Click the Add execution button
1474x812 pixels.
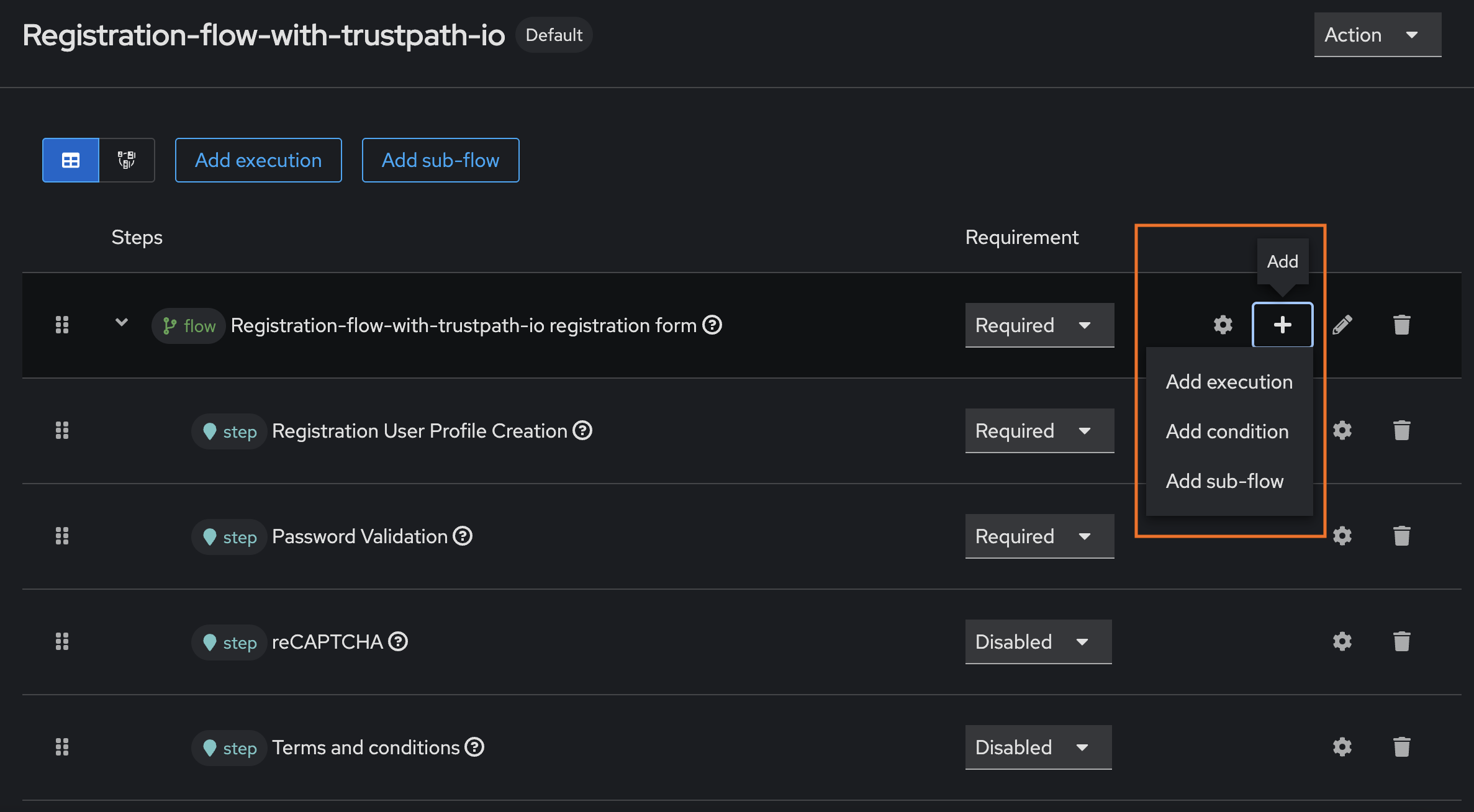coord(258,160)
